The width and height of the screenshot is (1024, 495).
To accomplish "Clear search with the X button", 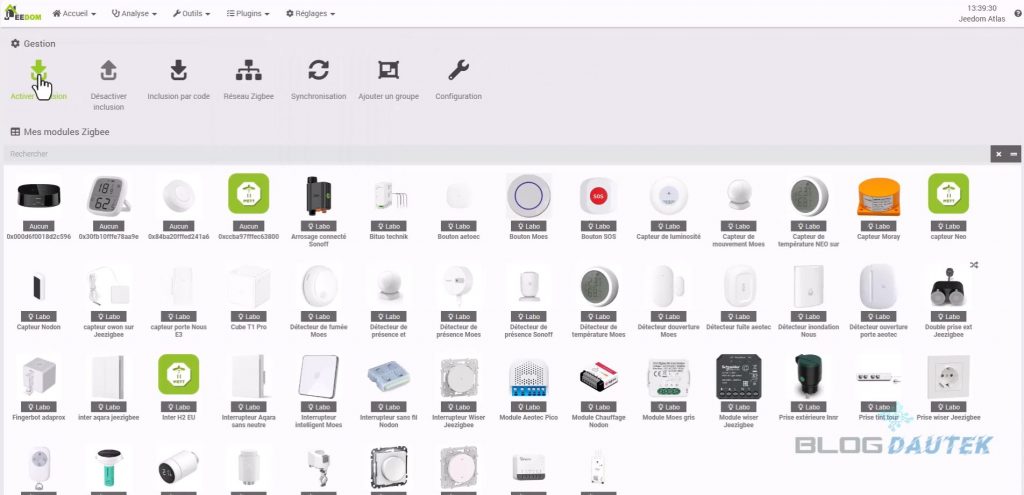I will [x=997, y=154].
